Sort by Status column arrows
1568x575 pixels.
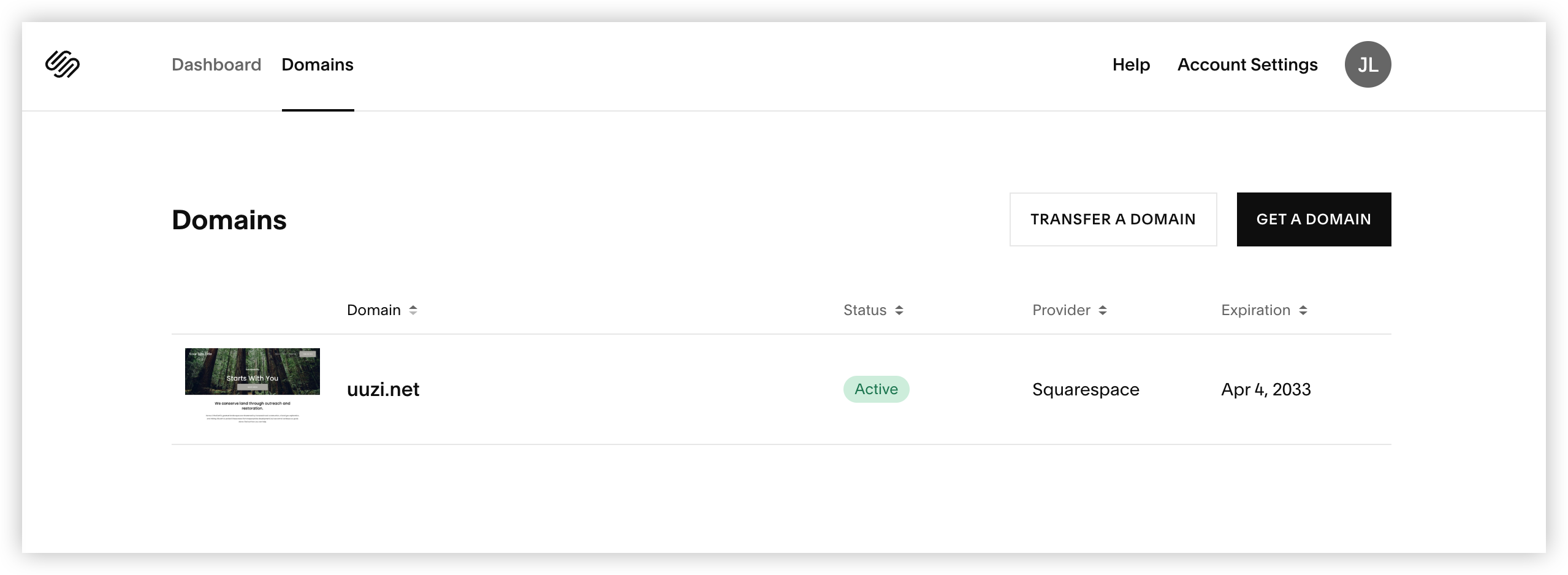(x=899, y=310)
